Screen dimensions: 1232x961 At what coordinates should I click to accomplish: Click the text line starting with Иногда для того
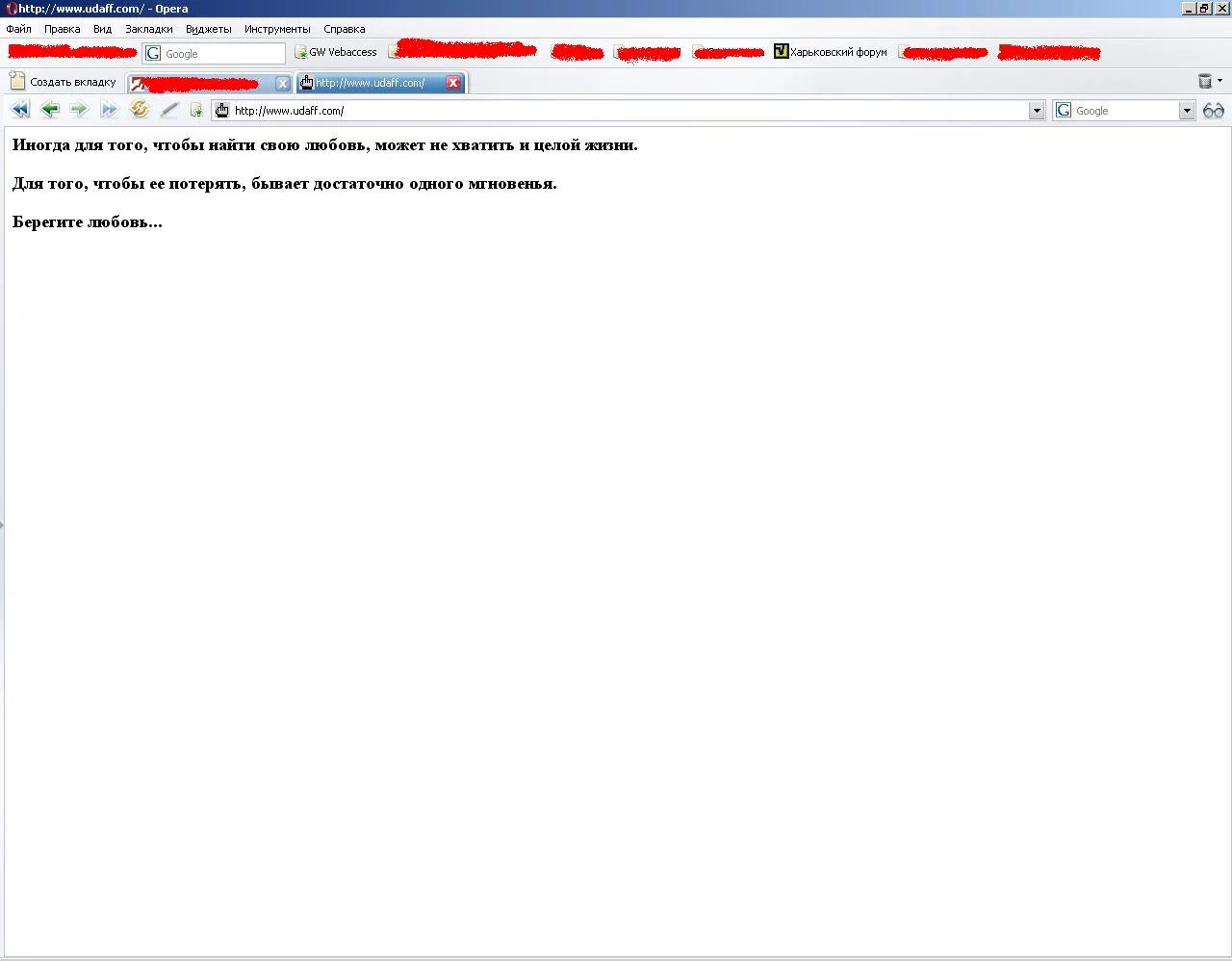[325, 145]
